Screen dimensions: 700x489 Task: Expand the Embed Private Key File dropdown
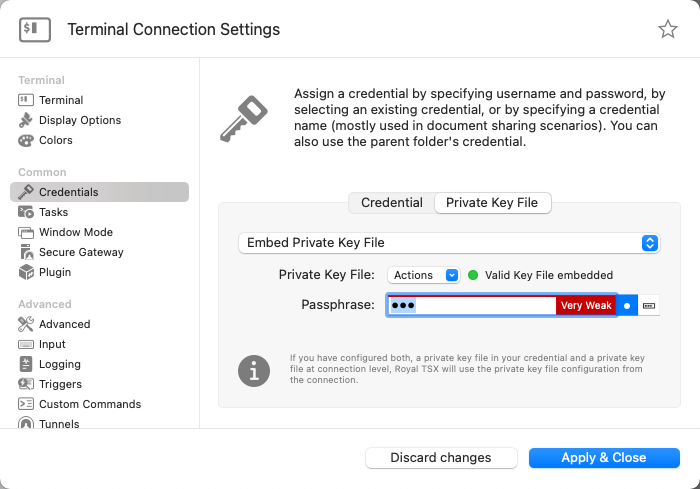click(x=449, y=243)
